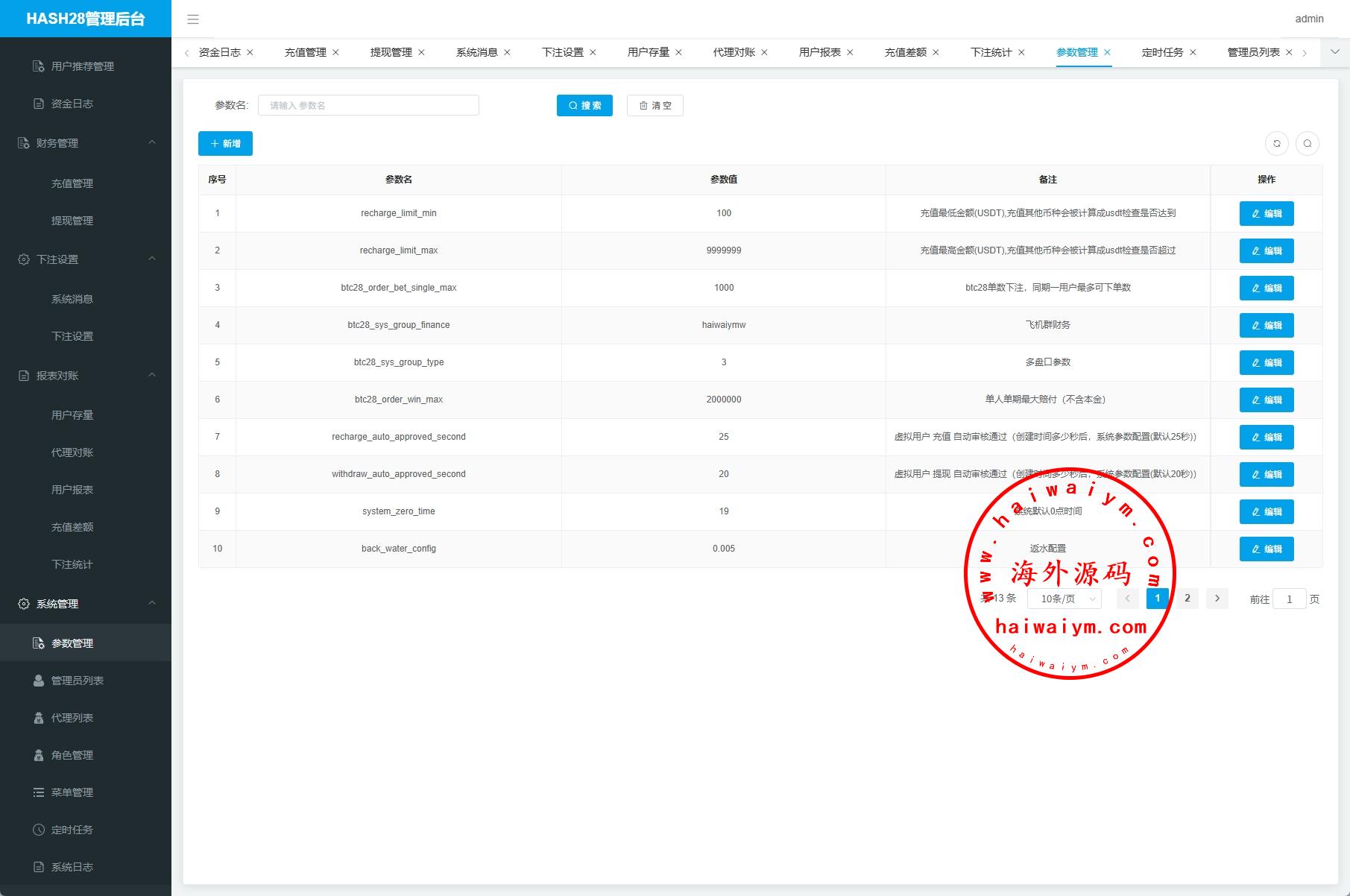The image size is (1350, 896).
Task: Toggle the search bar visibility icon
Action: [1308, 144]
